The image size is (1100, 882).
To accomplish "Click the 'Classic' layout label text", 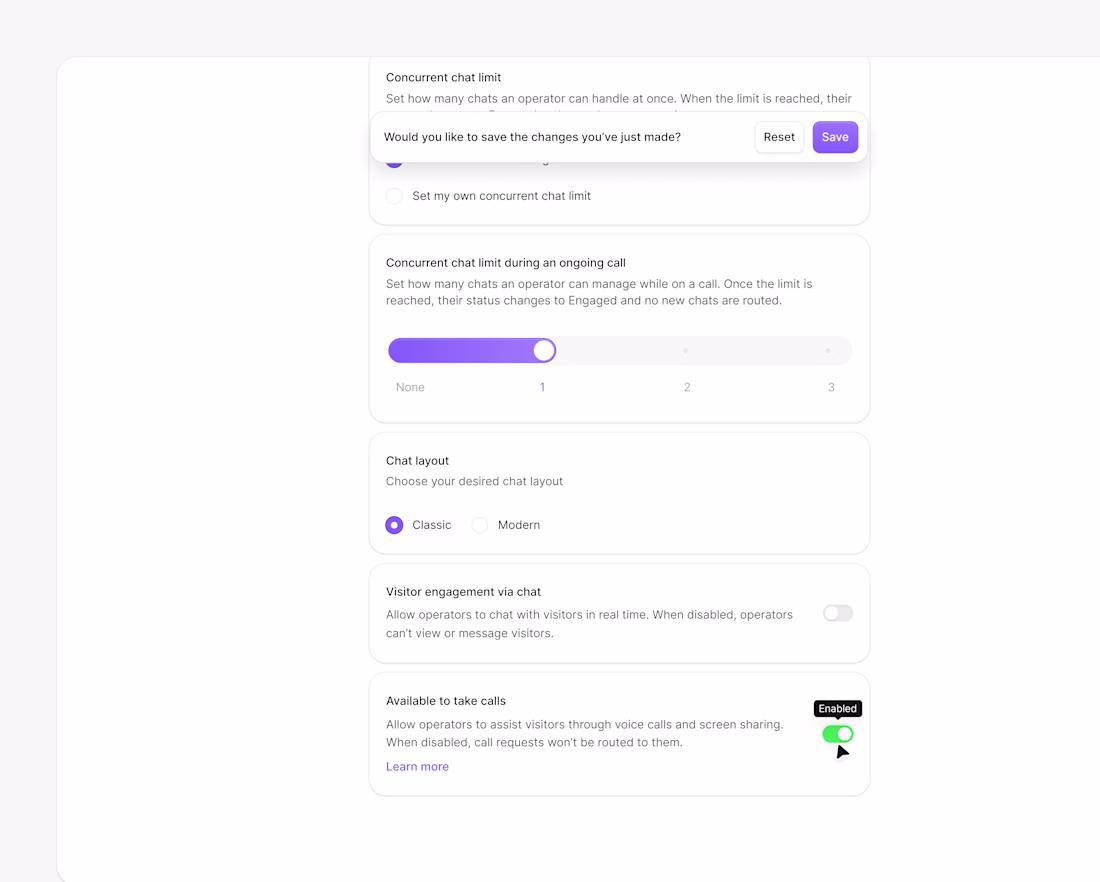I will tap(432, 525).
